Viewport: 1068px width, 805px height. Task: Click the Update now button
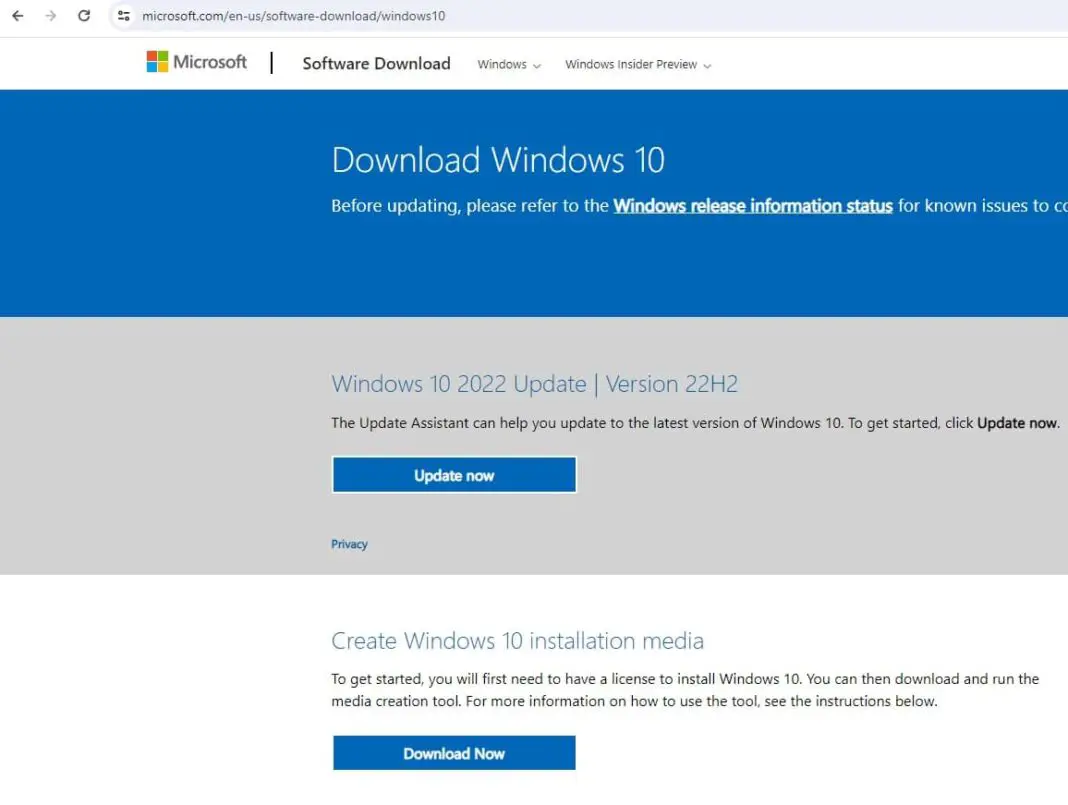tap(453, 474)
